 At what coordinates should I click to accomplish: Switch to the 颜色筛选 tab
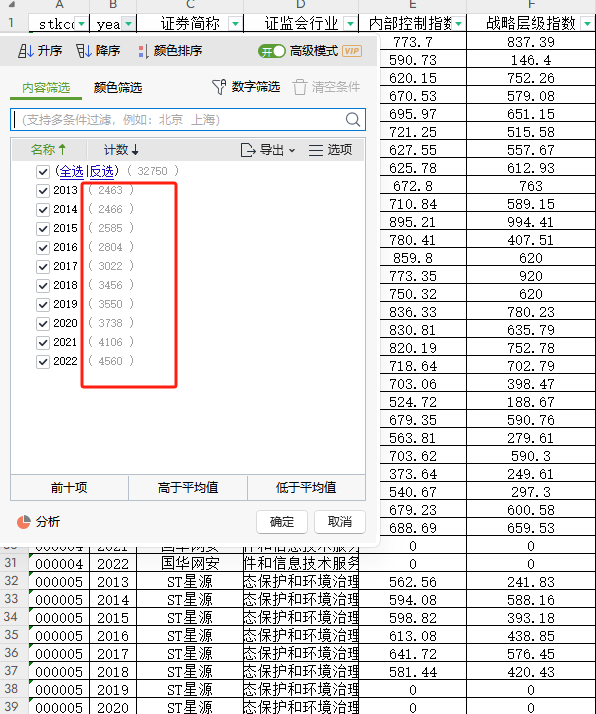(118, 87)
